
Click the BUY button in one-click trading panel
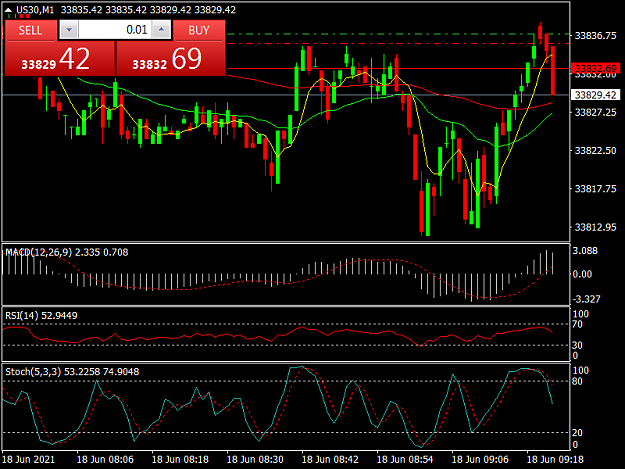[199, 30]
